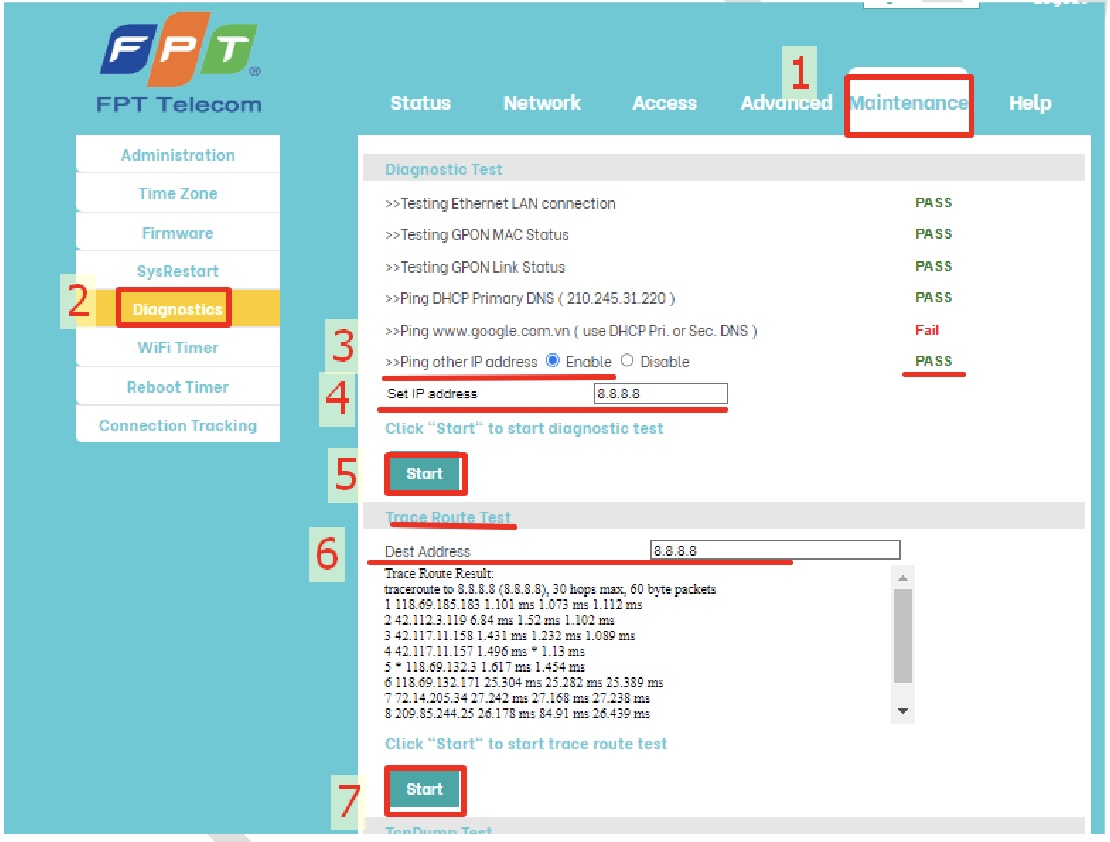Select the Maintenance tab
This screenshot has width=1110, height=842.
click(x=908, y=103)
